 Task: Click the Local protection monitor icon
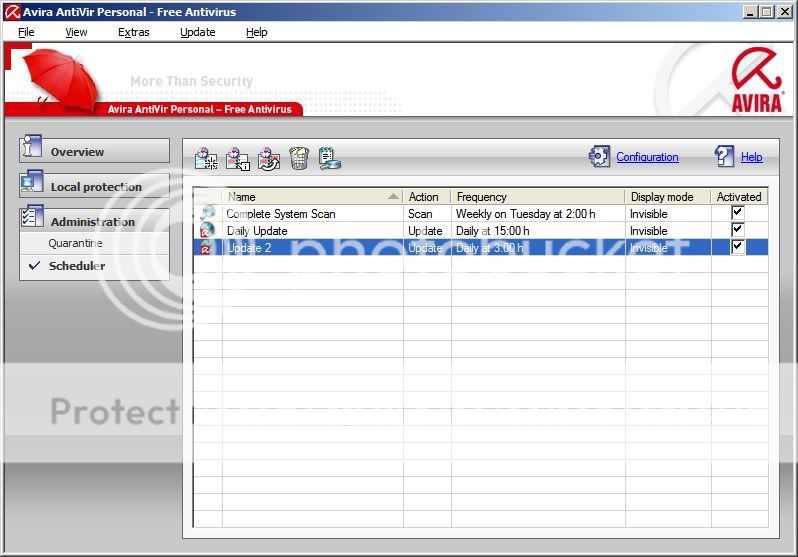[x=32, y=182]
